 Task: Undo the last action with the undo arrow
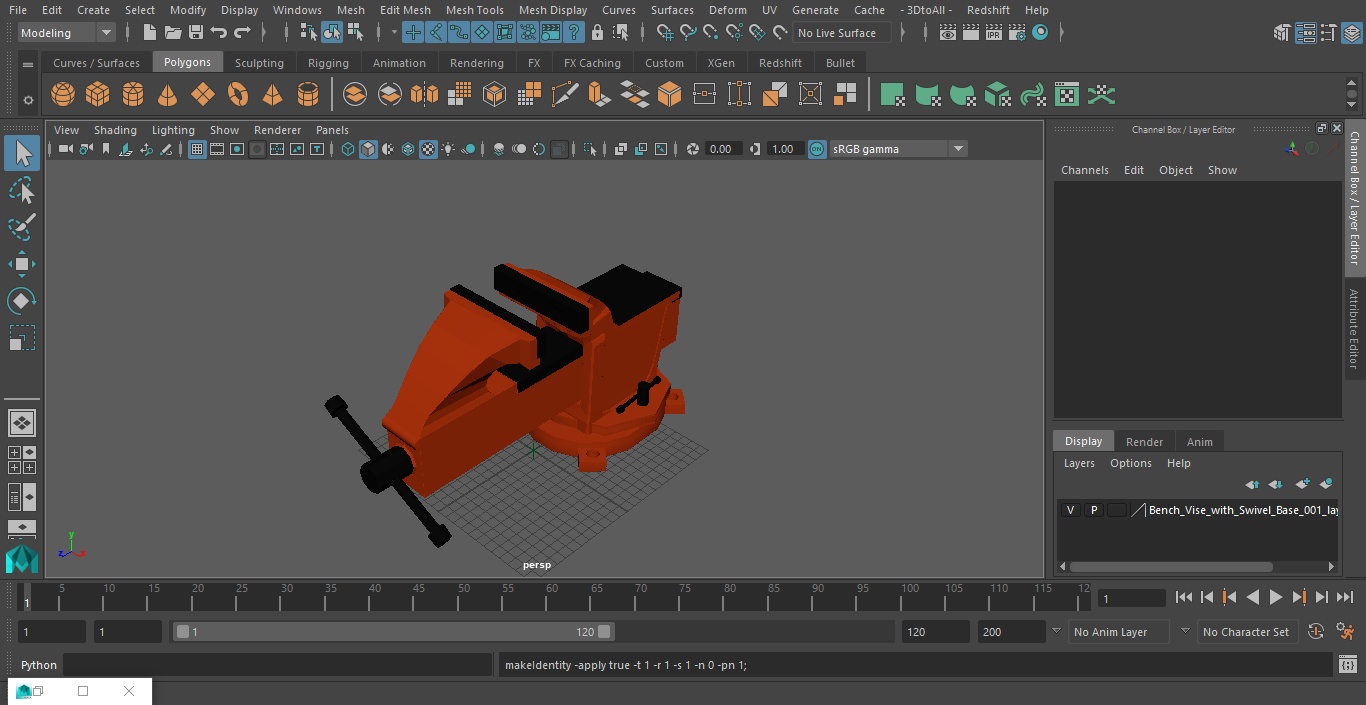click(x=219, y=33)
